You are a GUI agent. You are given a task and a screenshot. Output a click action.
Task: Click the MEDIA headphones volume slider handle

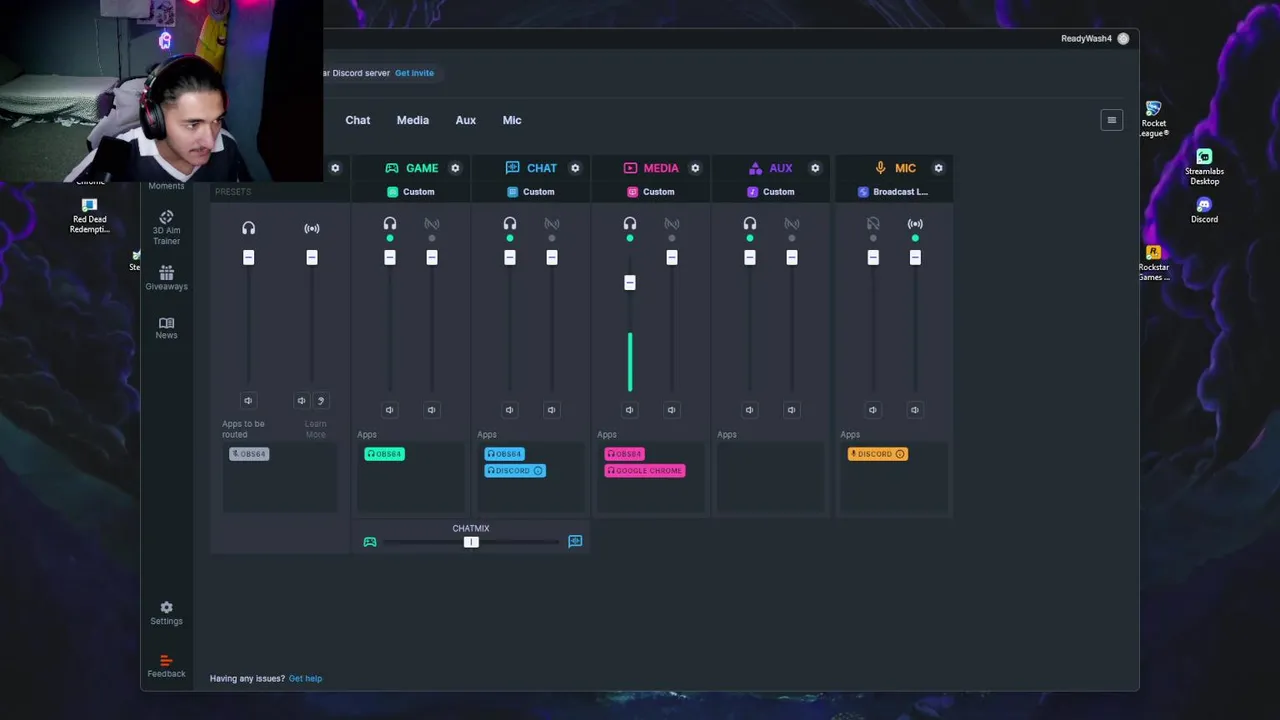click(630, 282)
